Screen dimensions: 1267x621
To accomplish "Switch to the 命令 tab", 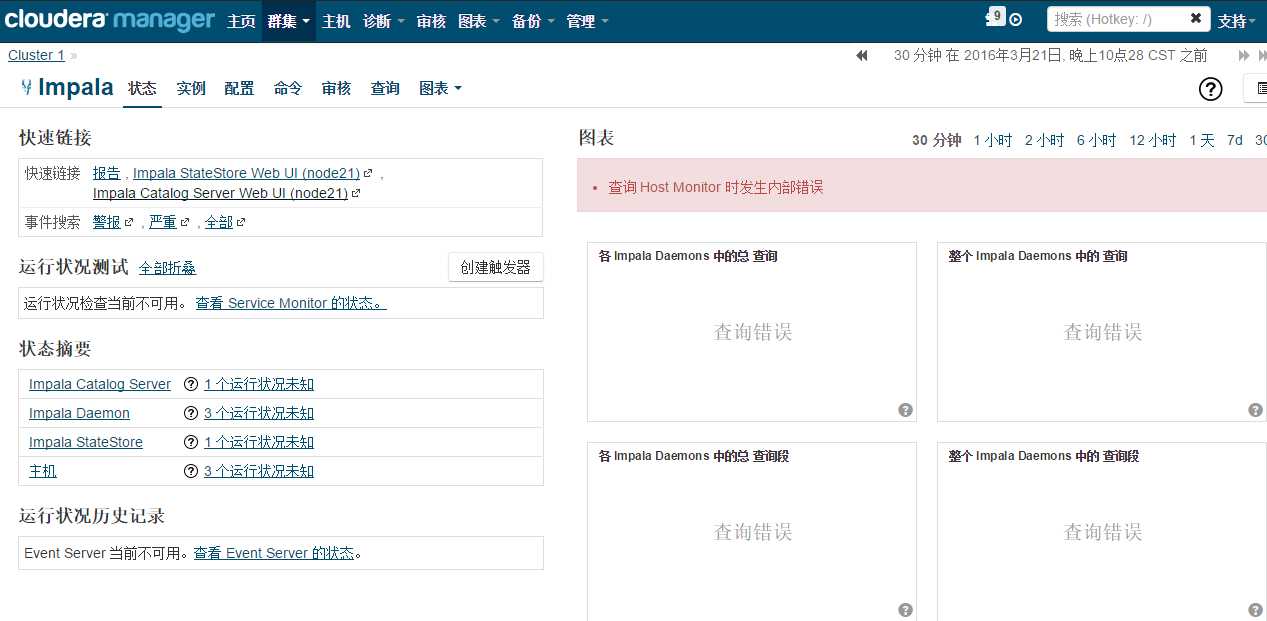I will pos(288,88).
